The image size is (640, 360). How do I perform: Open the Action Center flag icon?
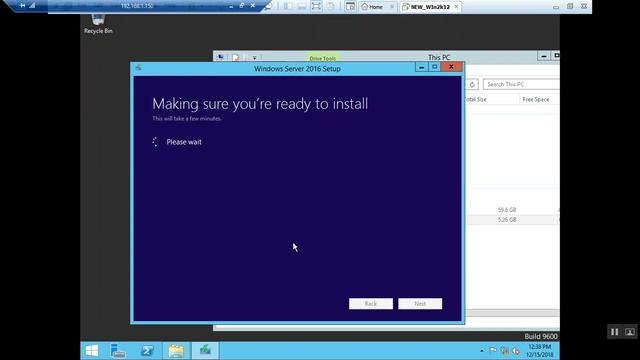[493, 351]
